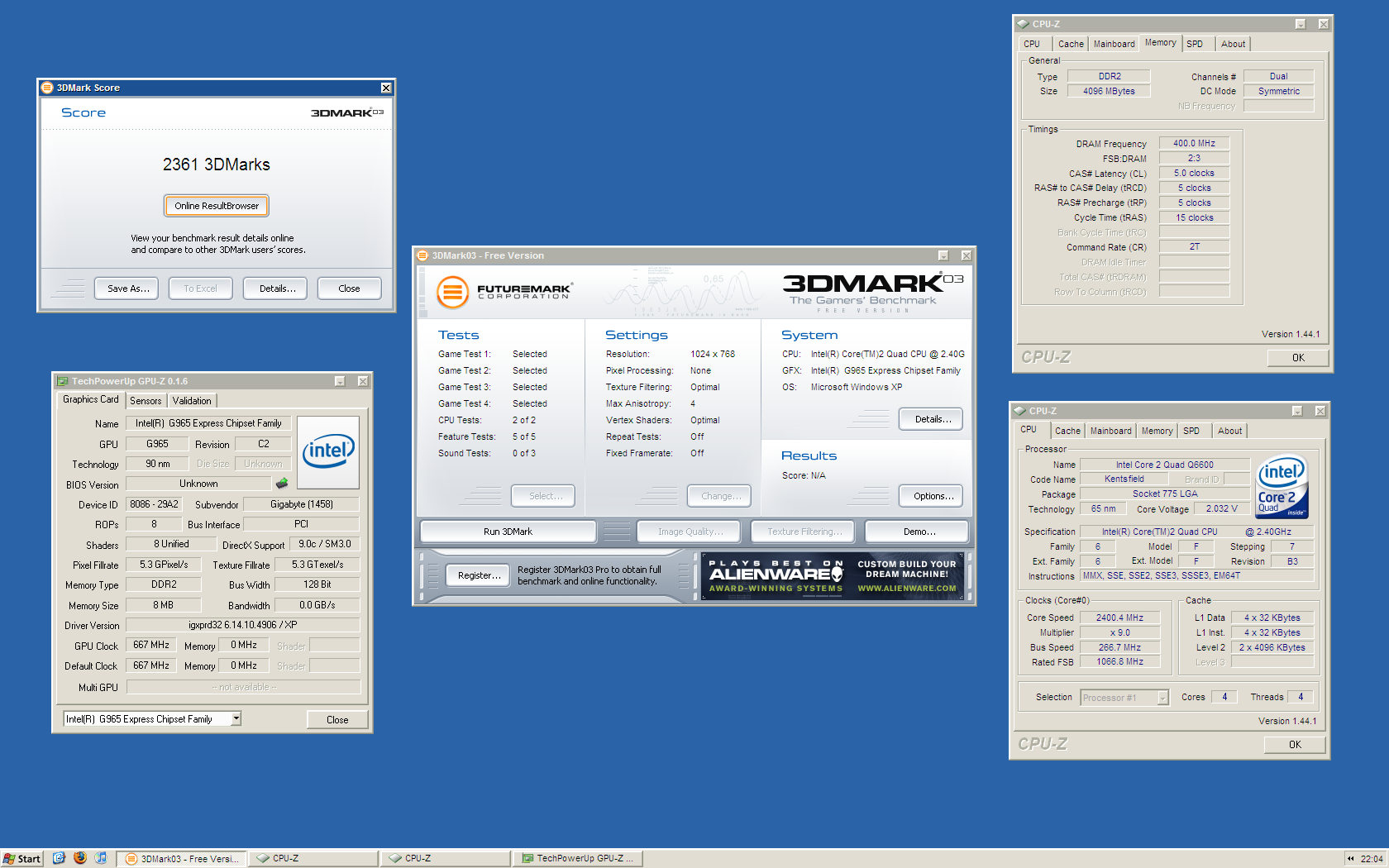
Task: Open the Mainboard tab in the CPU-Z Memory window
Action: tap(1114, 44)
